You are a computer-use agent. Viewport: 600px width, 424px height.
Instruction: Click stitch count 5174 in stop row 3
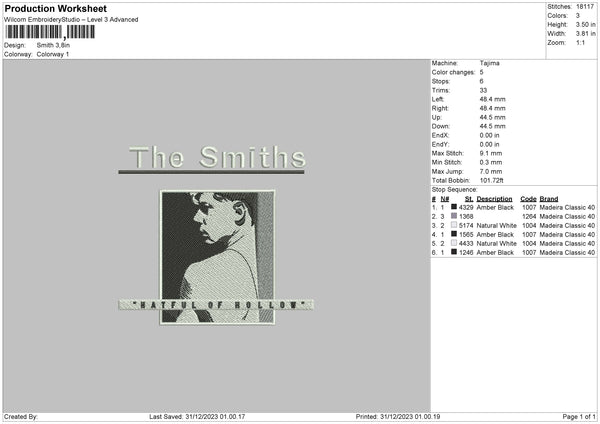[x=466, y=225]
